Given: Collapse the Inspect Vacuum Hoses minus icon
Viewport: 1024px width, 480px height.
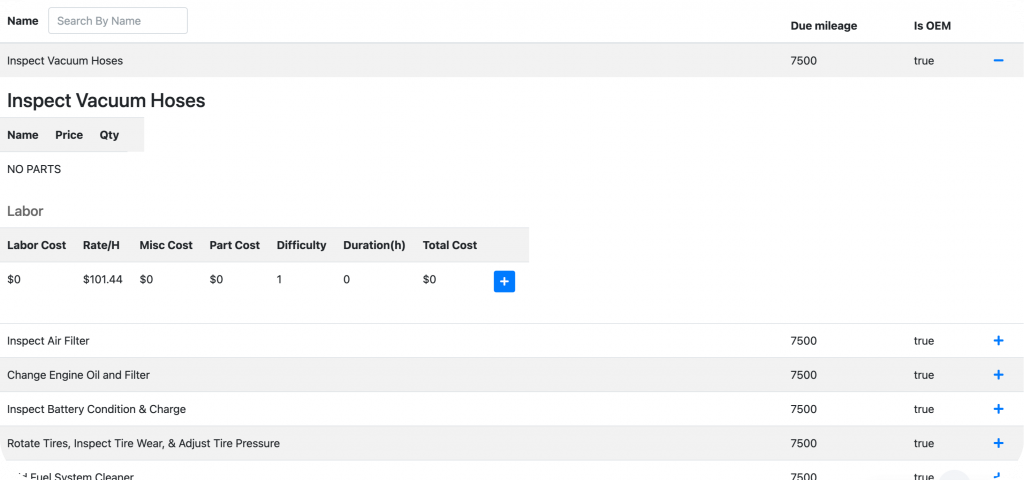Looking at the screenshot, I should tap(997, 61).
